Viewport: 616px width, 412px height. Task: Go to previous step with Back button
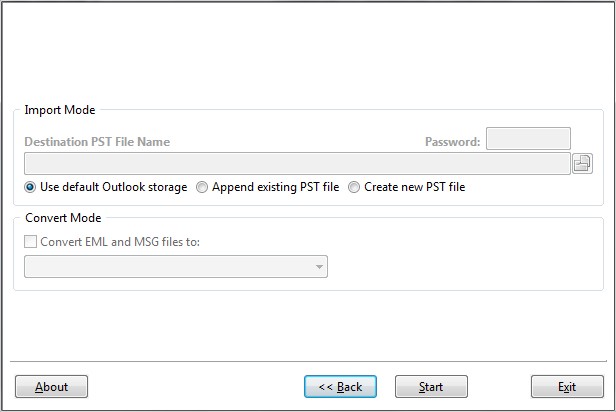(340, 386)
